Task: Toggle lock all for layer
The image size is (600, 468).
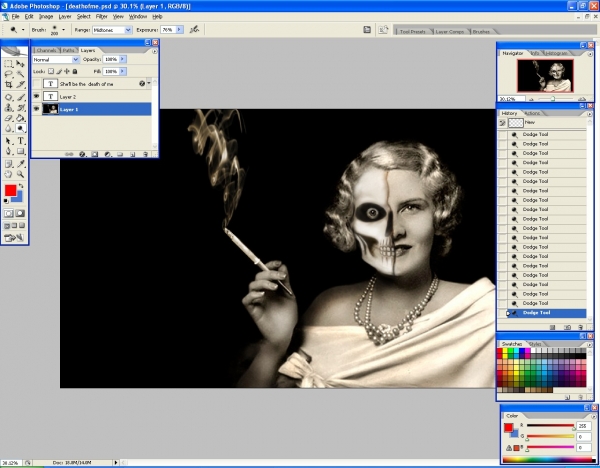Action: 75,71
